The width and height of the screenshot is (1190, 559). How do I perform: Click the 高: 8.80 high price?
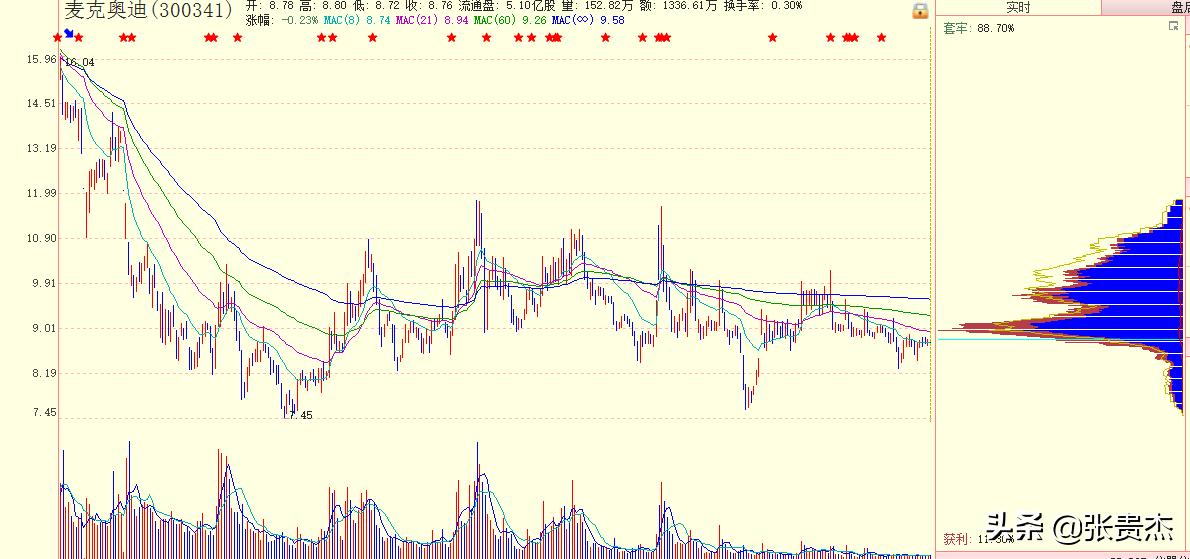pos(323,5)
